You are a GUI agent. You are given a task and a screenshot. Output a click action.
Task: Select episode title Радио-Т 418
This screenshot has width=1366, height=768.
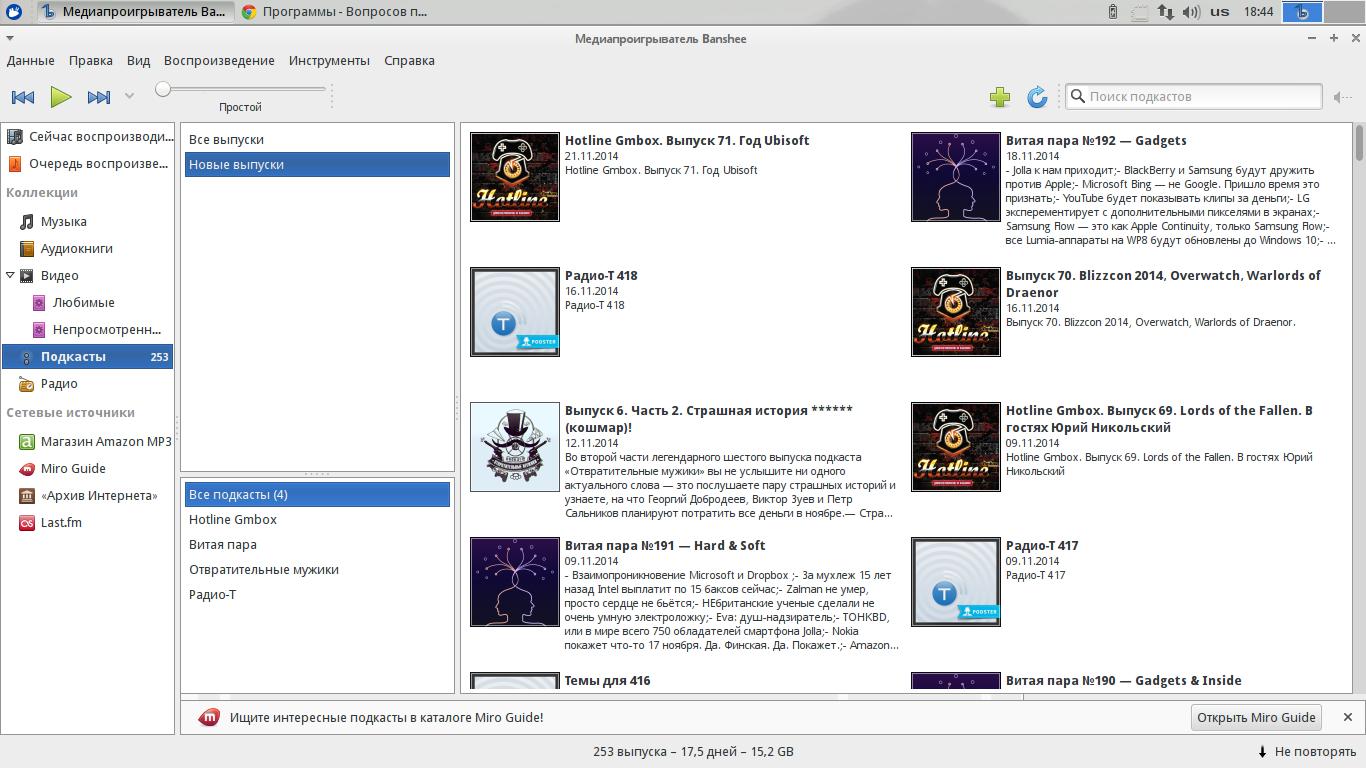coord(601,276)
